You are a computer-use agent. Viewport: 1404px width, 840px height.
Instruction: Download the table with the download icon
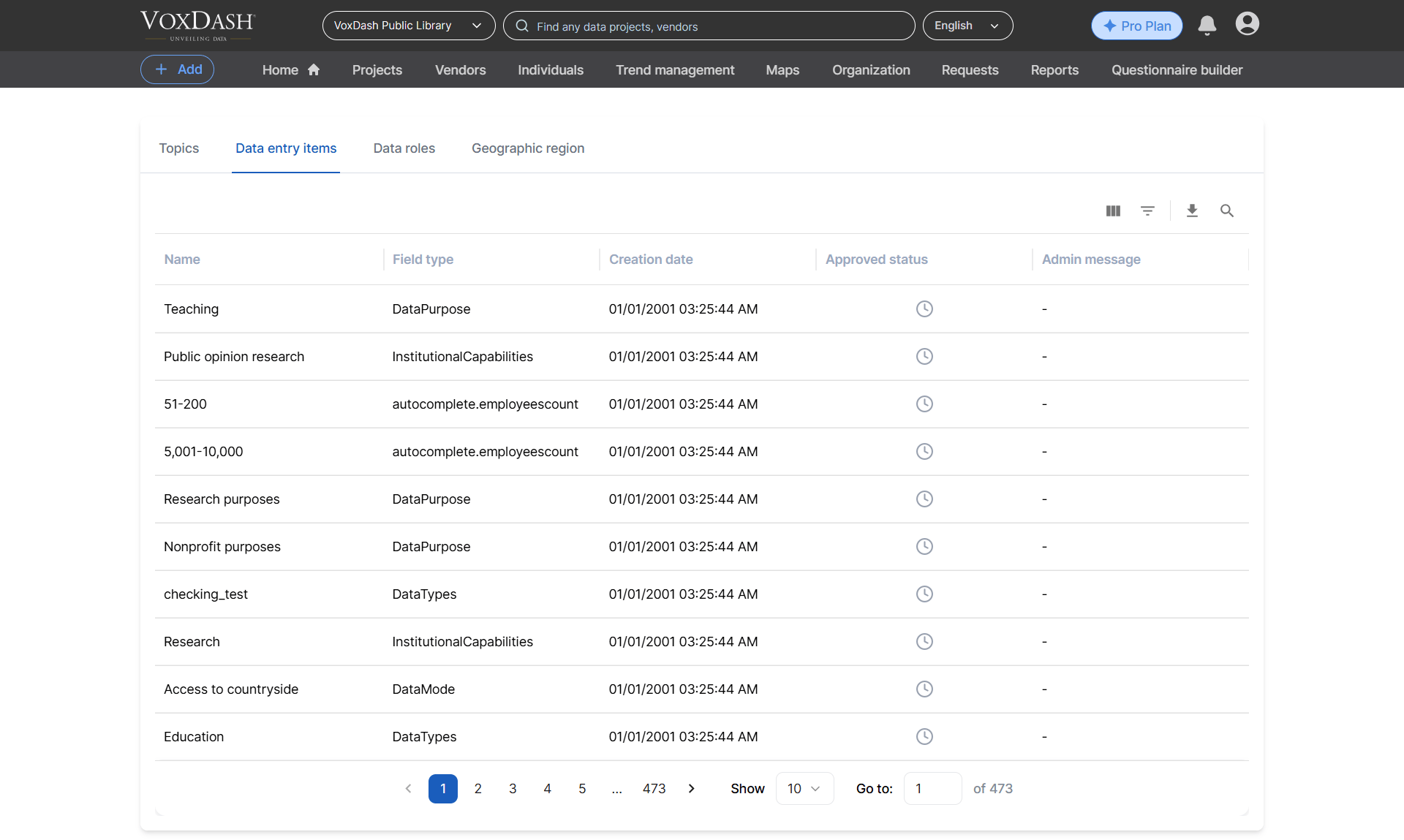click(x=1192, y=211)
